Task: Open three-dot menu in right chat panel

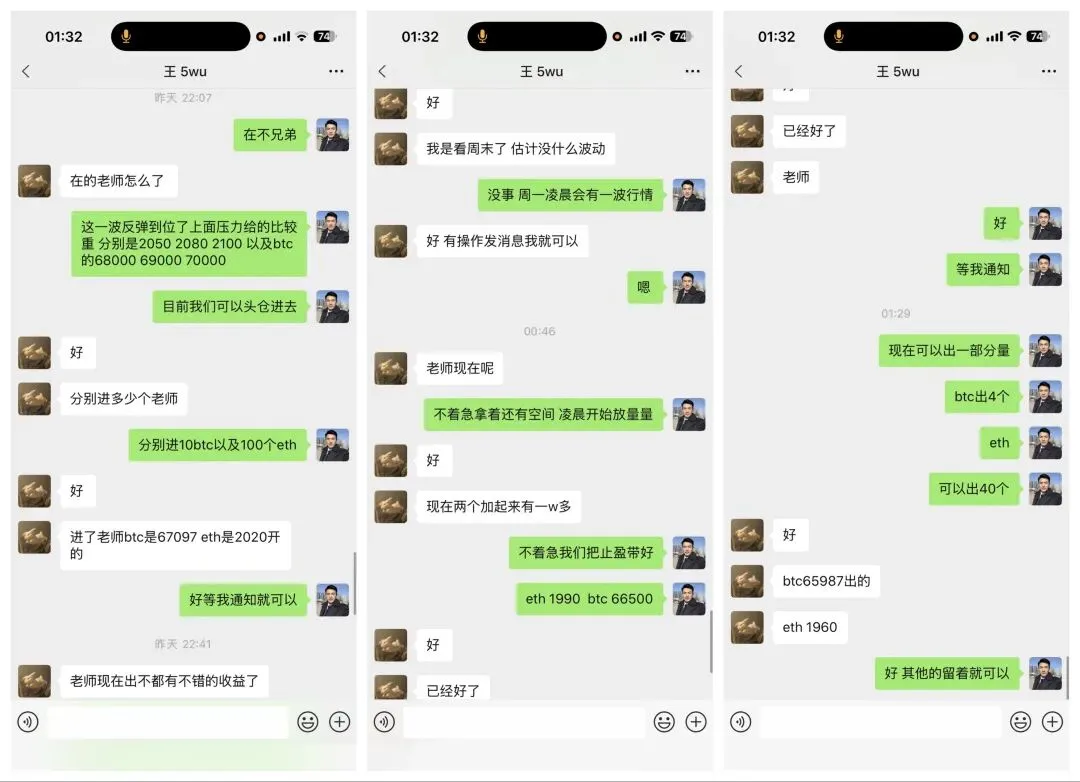Action: [x=1048, y=71]
